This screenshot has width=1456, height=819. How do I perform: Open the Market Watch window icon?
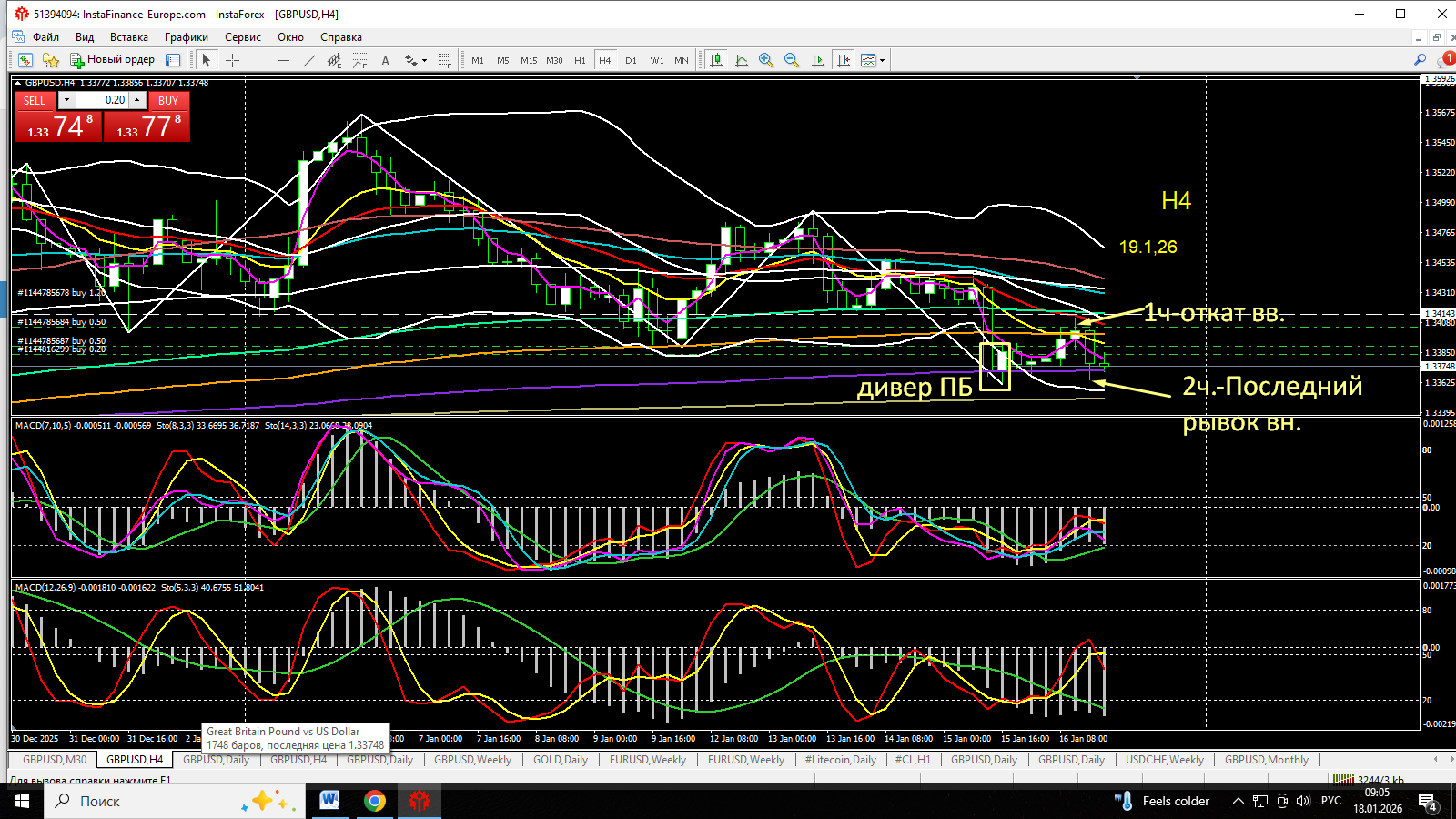(25, 60)
